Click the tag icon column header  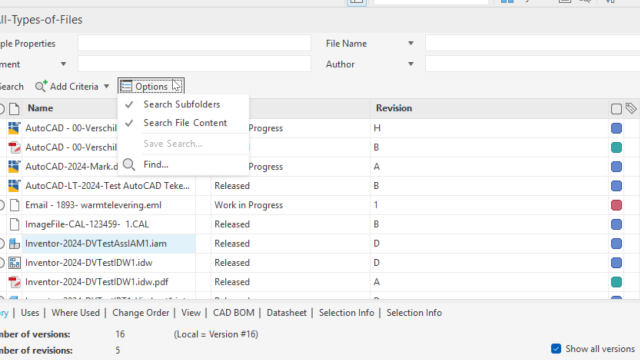pyautogui.click(x=631, y=108)
